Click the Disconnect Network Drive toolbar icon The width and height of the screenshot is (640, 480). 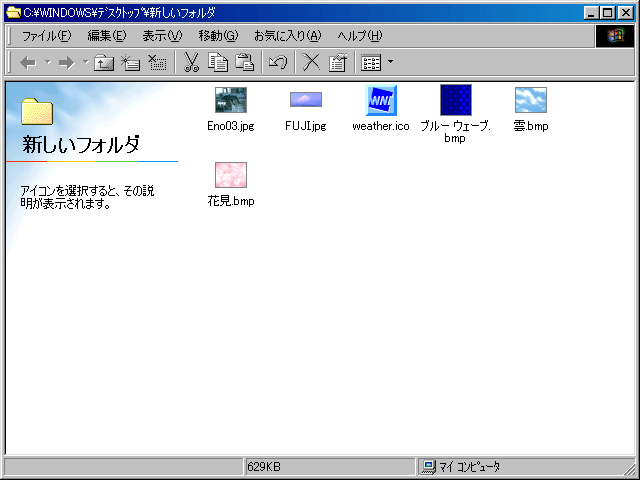157,63
